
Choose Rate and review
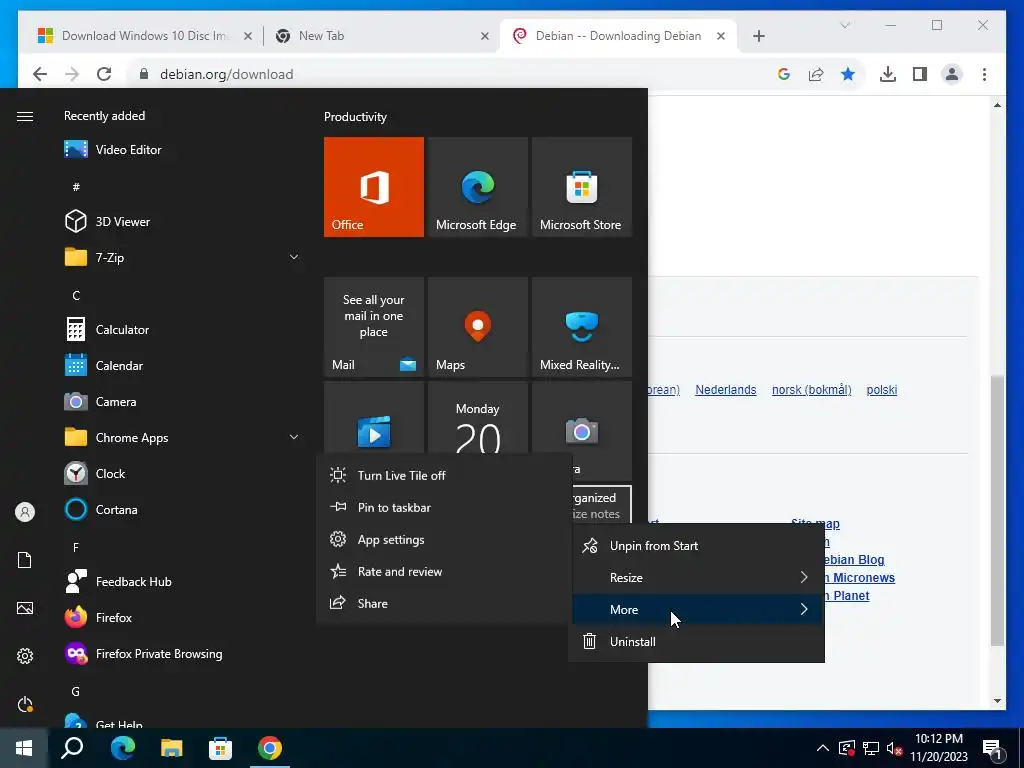(x=444, y=571)
